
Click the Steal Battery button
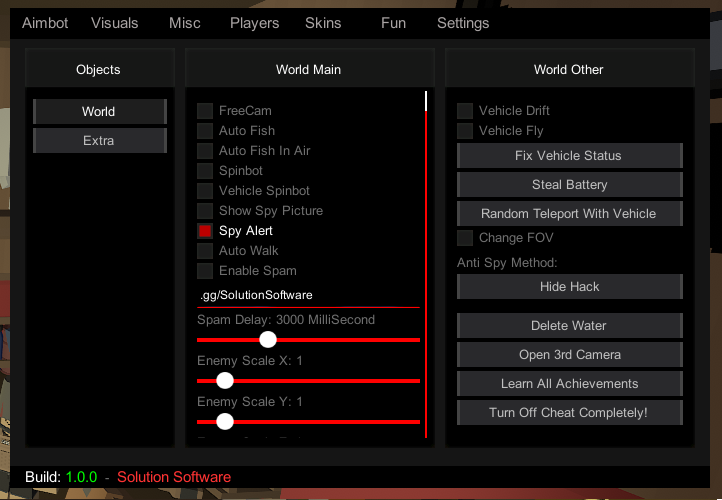[x=570, y=185]
